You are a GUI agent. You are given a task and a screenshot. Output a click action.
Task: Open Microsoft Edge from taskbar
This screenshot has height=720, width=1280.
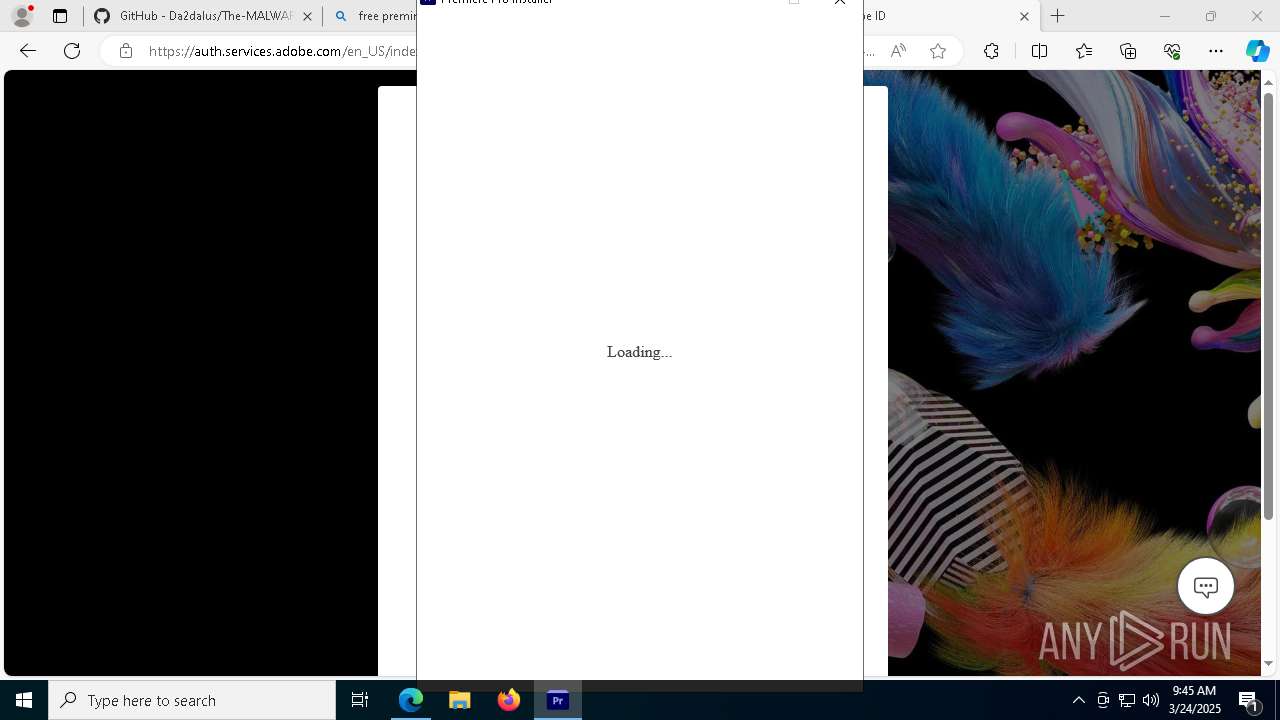click(x=411, y=700)
